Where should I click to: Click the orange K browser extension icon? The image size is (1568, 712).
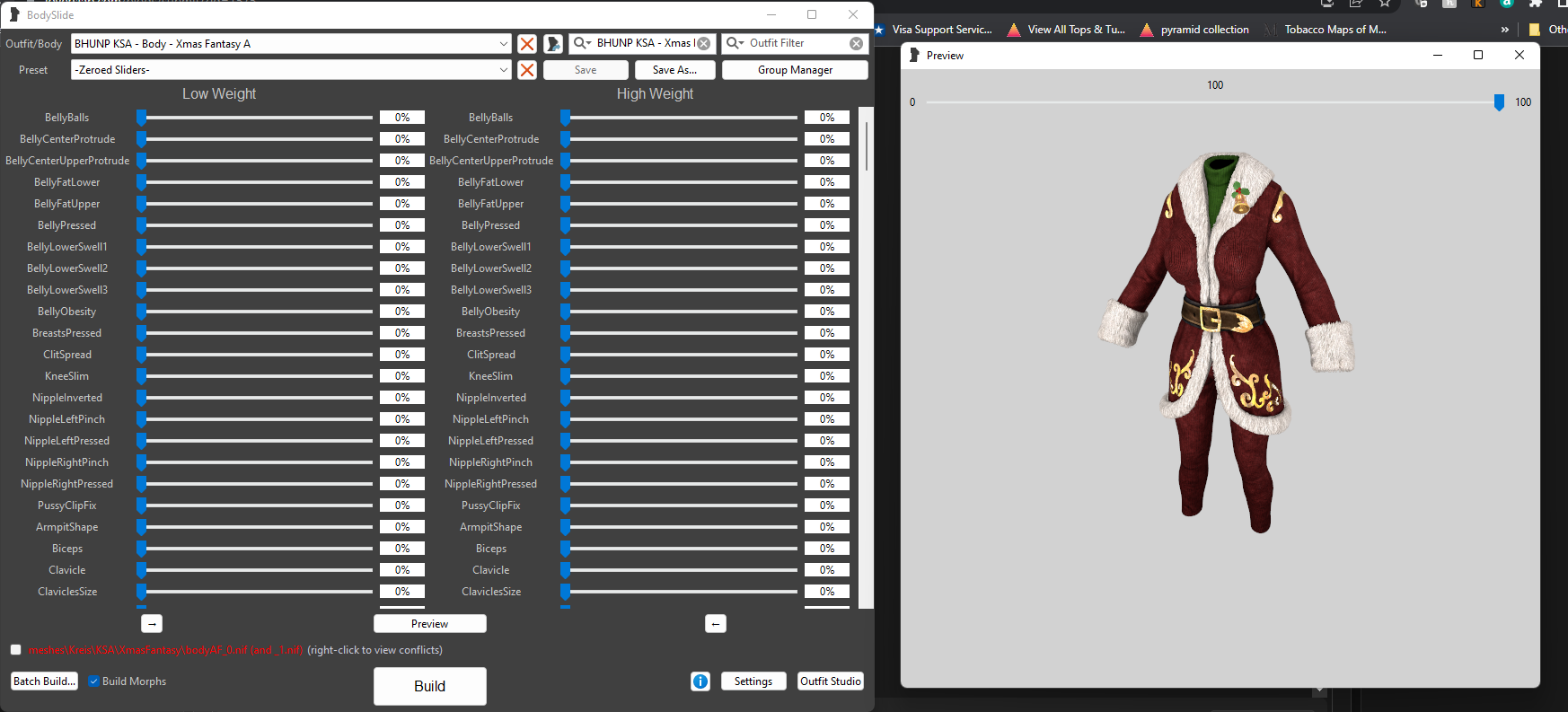click(x=1478, y=4)
